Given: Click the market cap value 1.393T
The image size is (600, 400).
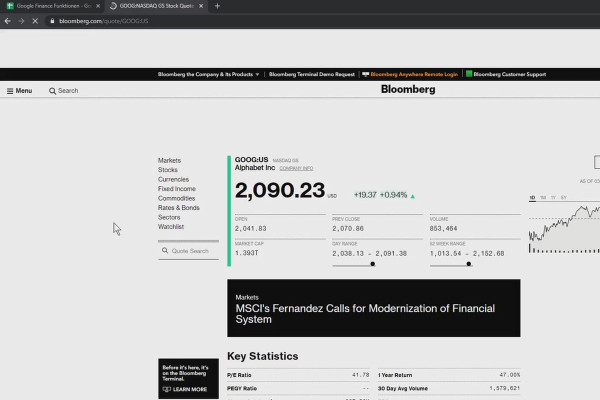Looking at the screenshot, I should [x=246, y=253].
